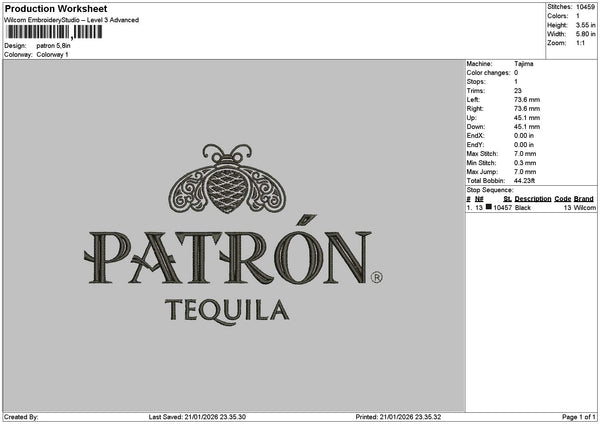Click the Left value 73.6 mm
This screenshot has height=424, width=600.
[527, 99]
